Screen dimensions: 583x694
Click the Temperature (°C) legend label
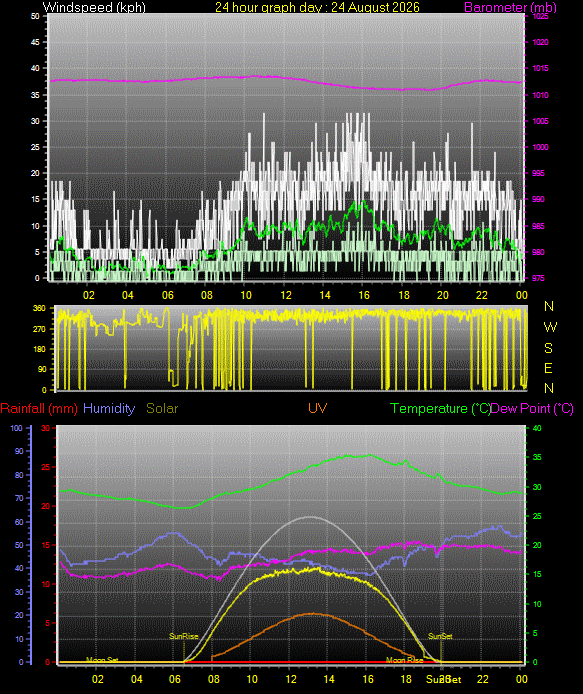coord(440,408)
